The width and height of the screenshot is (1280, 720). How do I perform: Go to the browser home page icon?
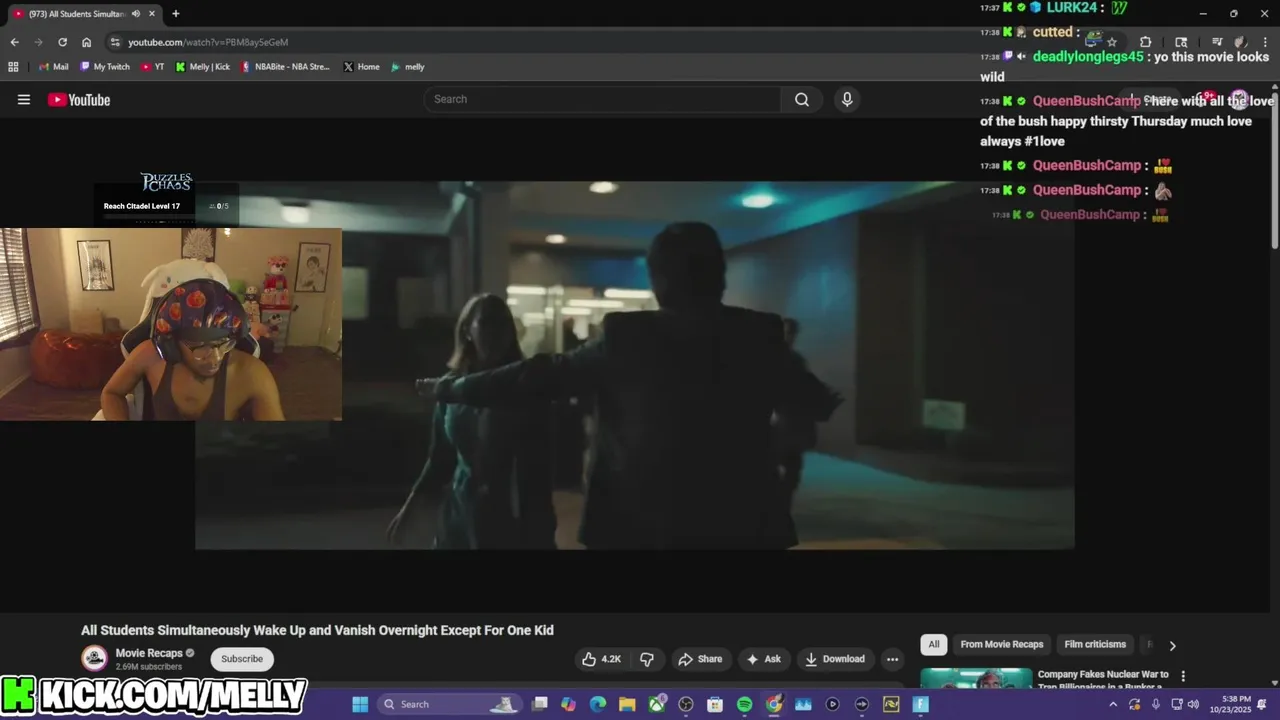(x=87, y=42)
